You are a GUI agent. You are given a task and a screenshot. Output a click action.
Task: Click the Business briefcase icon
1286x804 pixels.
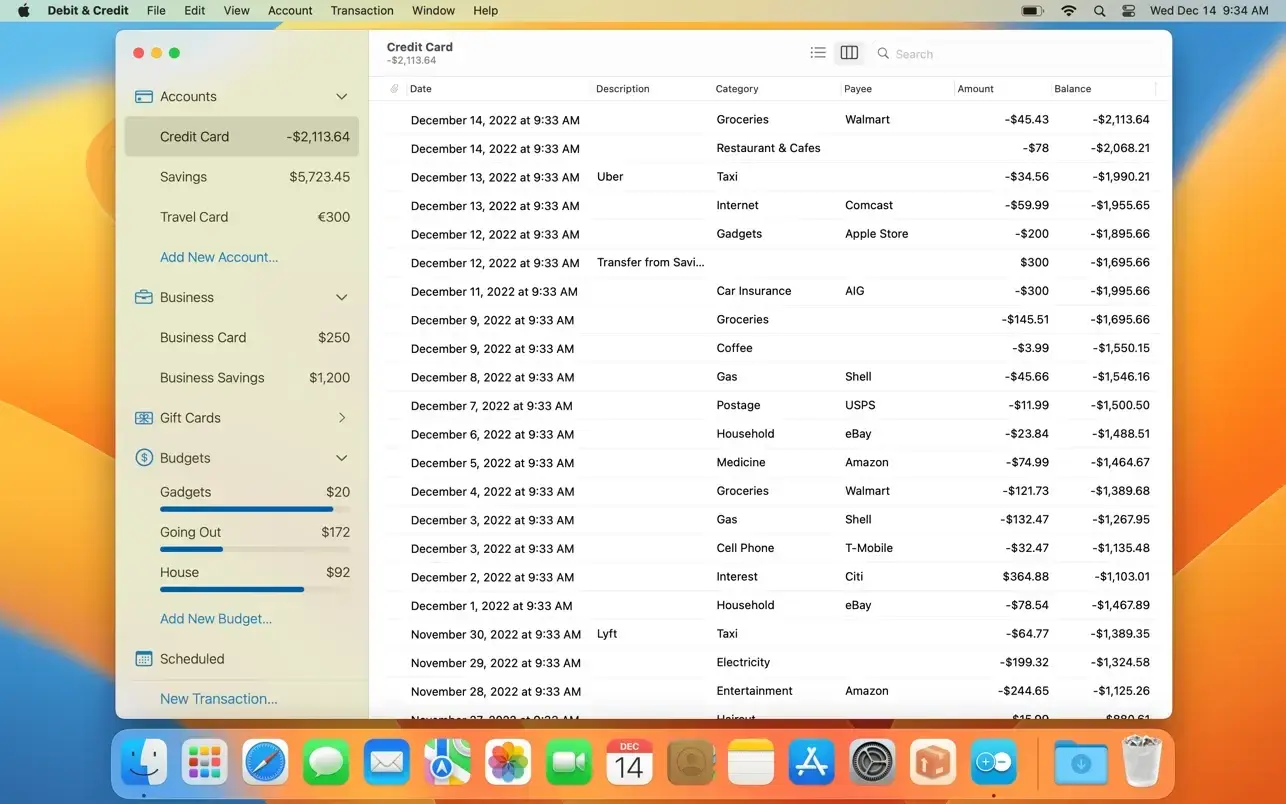(x=143, y=298)
